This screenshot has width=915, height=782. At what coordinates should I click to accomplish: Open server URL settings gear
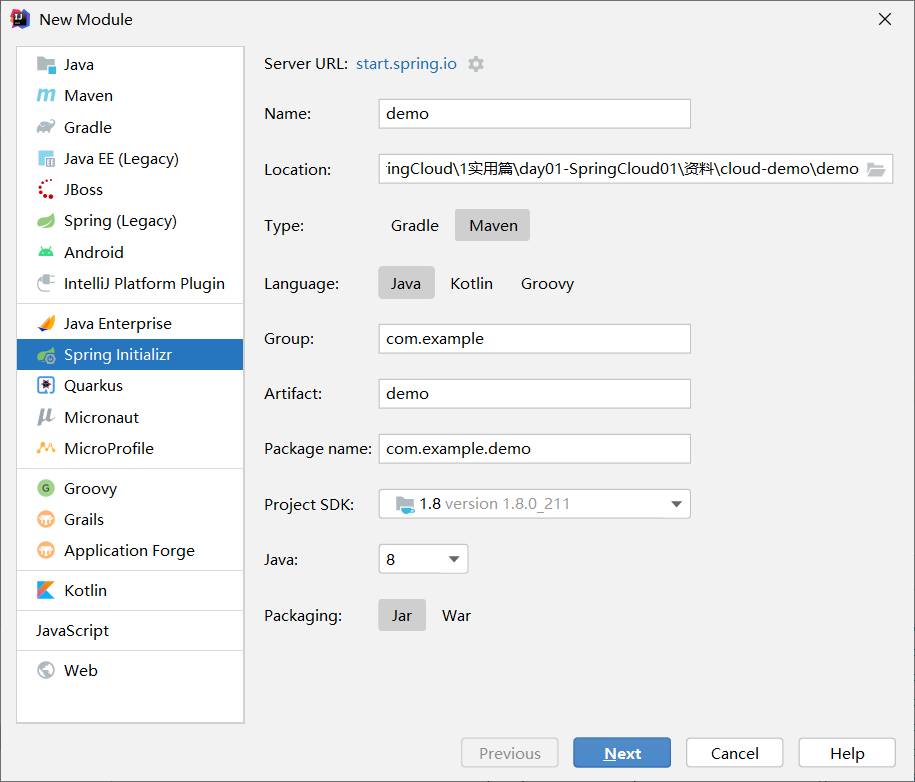476,64
